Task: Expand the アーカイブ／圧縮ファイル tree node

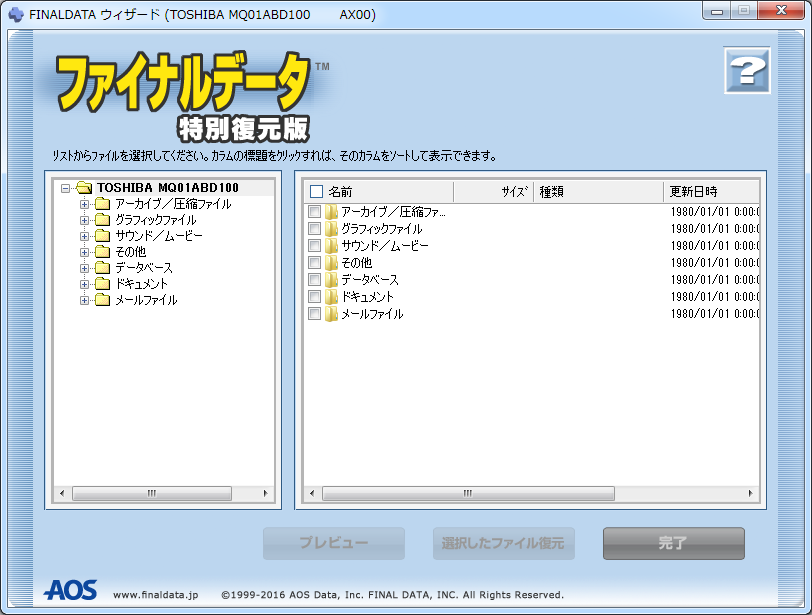Action: [x=85, y=204]
